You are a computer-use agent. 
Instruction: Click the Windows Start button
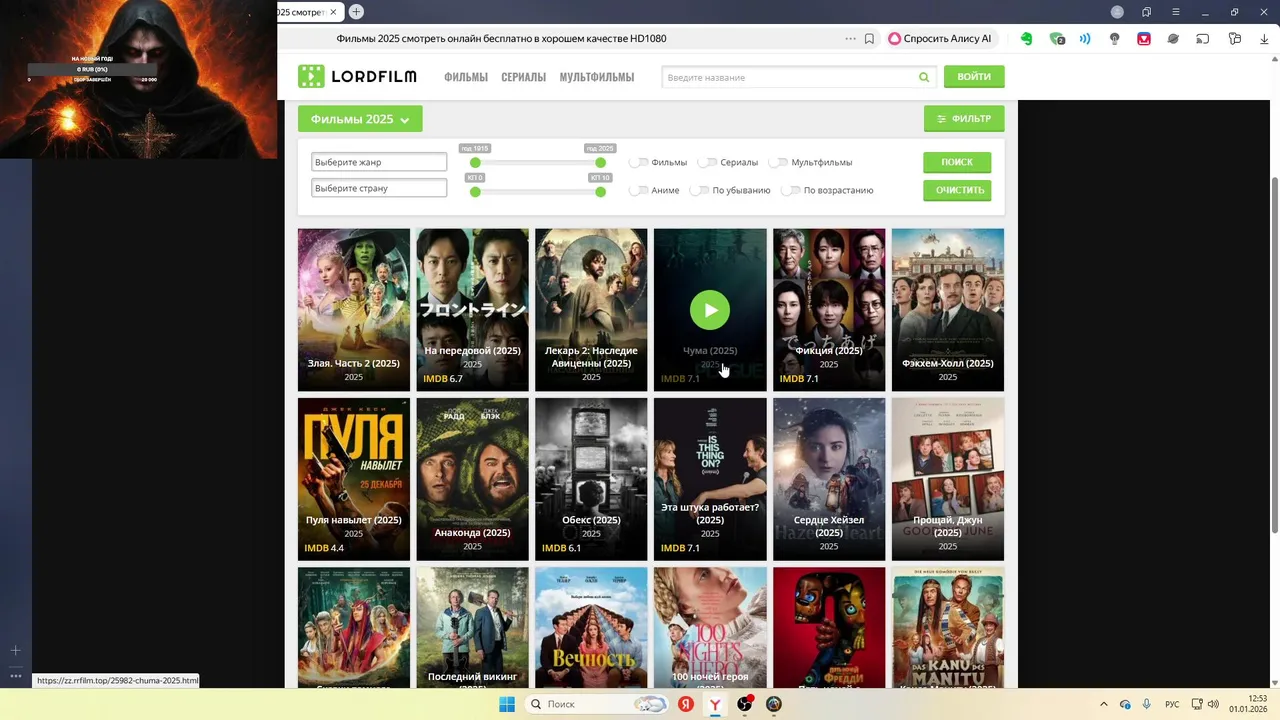tap(507, 704)
